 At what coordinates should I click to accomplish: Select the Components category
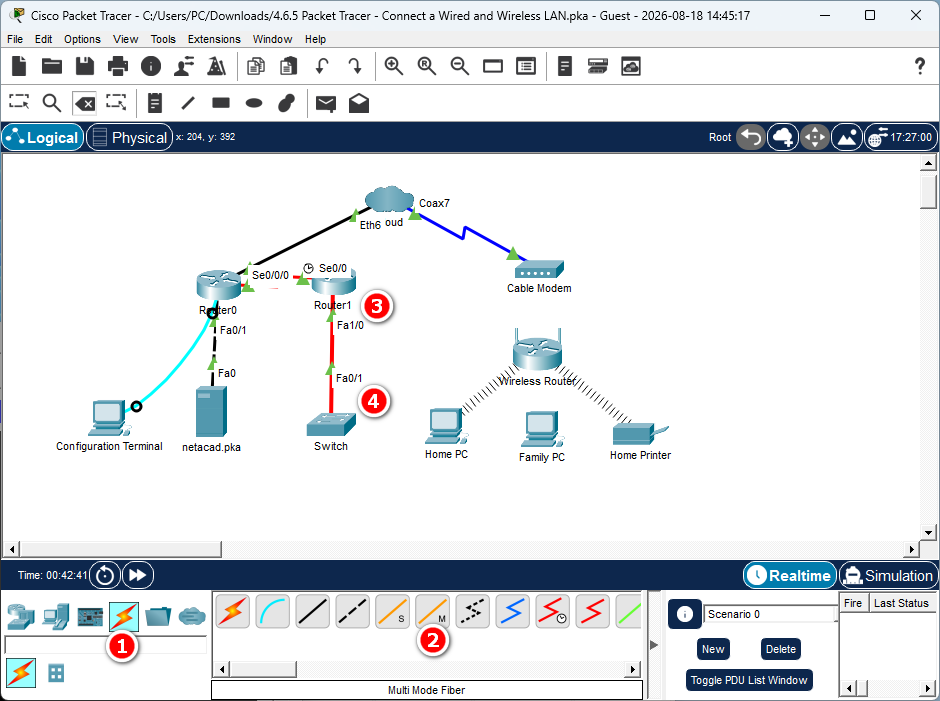click(90, 616)
